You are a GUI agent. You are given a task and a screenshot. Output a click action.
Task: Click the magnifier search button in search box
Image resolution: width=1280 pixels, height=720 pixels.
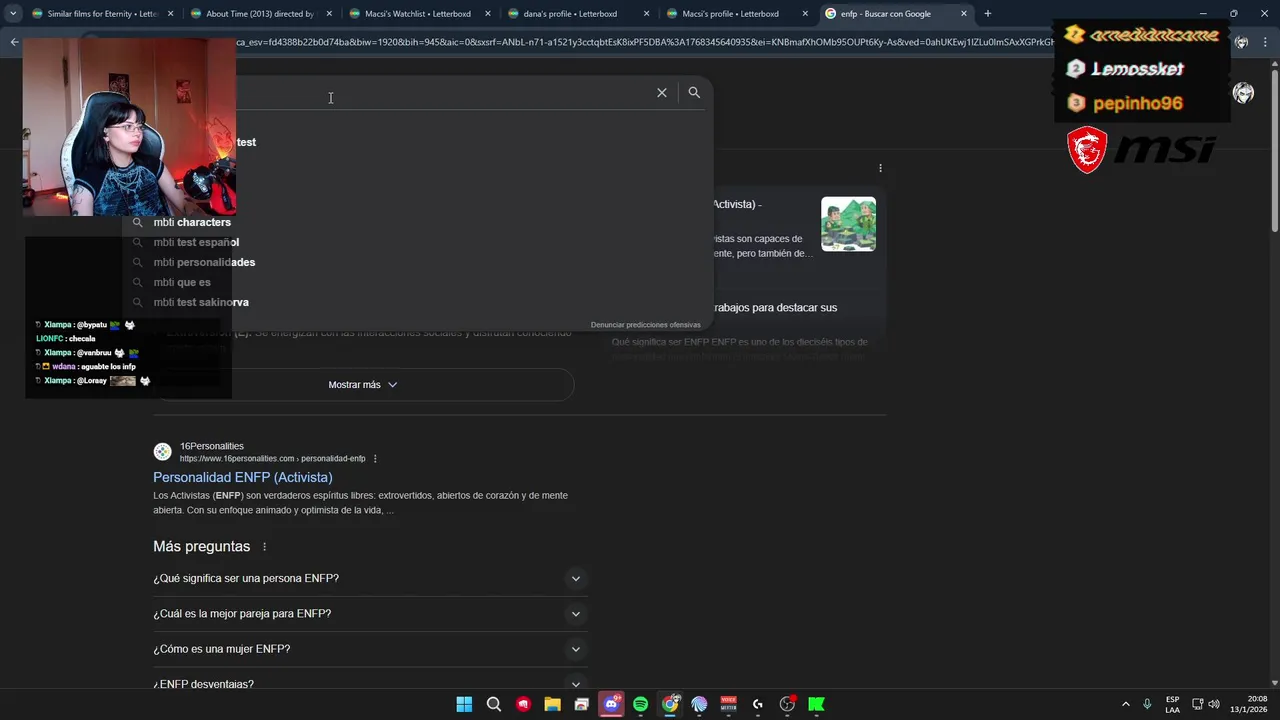click(x=694, y=92)
